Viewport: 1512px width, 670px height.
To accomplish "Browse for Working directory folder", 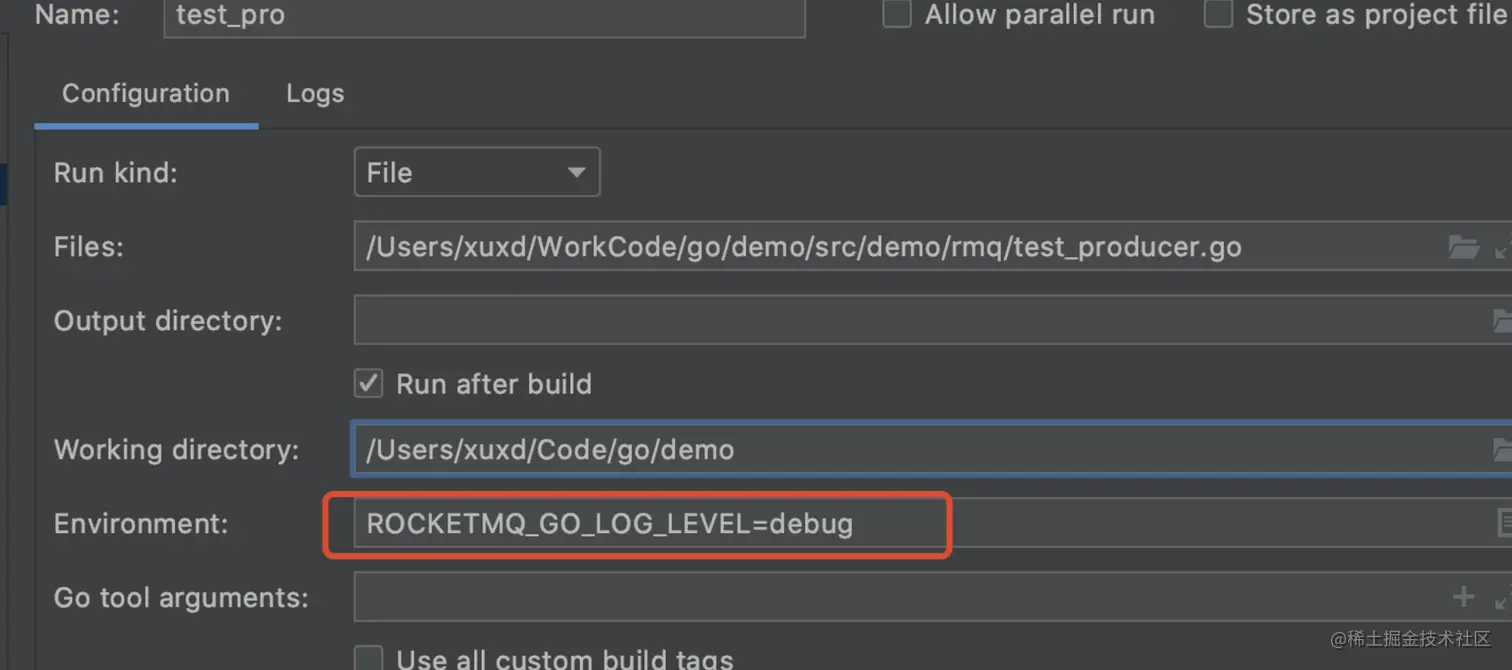I will (x=1501, y=449).
